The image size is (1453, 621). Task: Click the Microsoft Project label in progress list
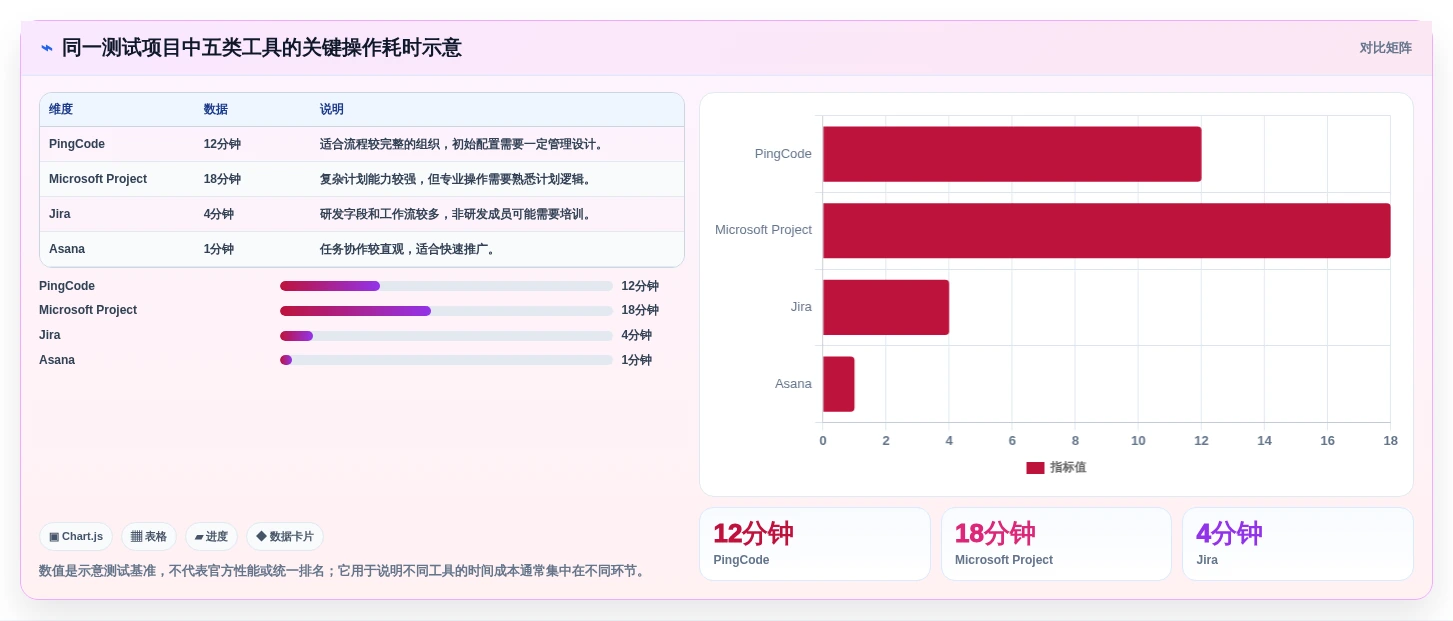[88, 310]
